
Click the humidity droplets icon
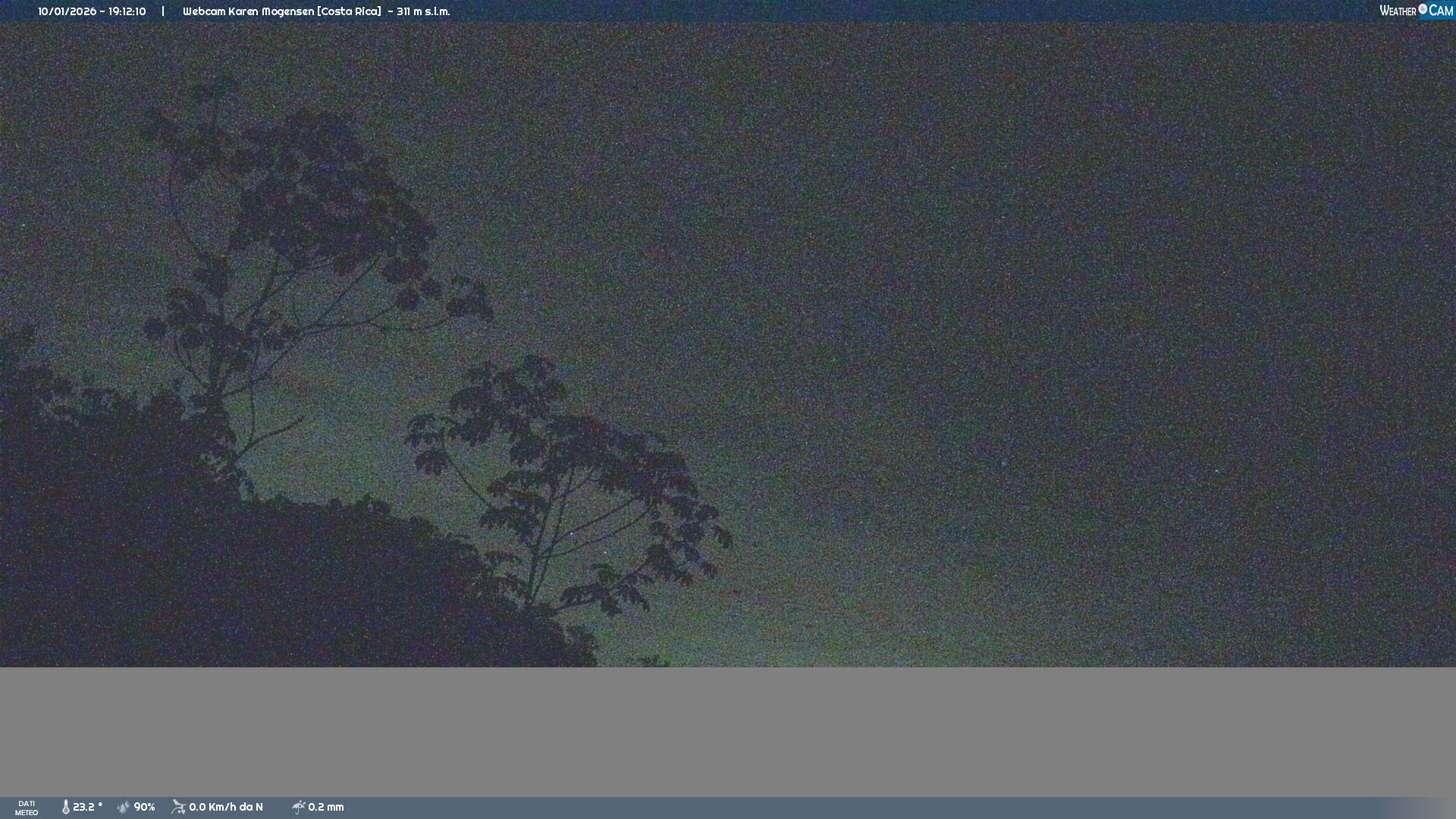[124, 807]
